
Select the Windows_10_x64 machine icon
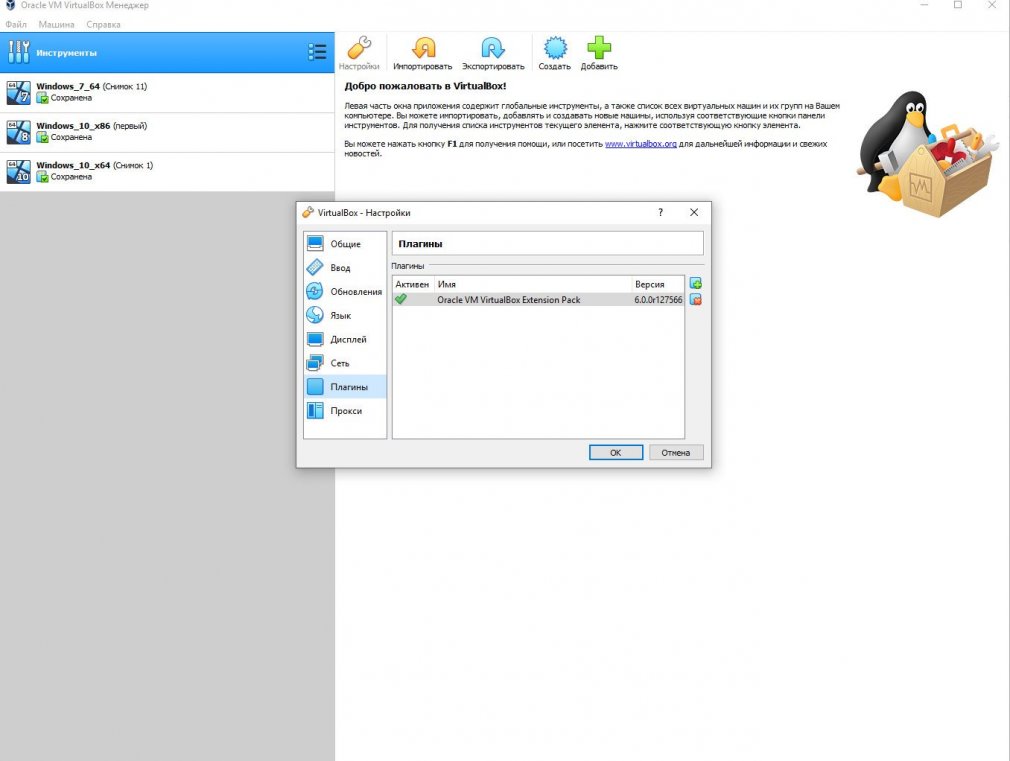19,171
